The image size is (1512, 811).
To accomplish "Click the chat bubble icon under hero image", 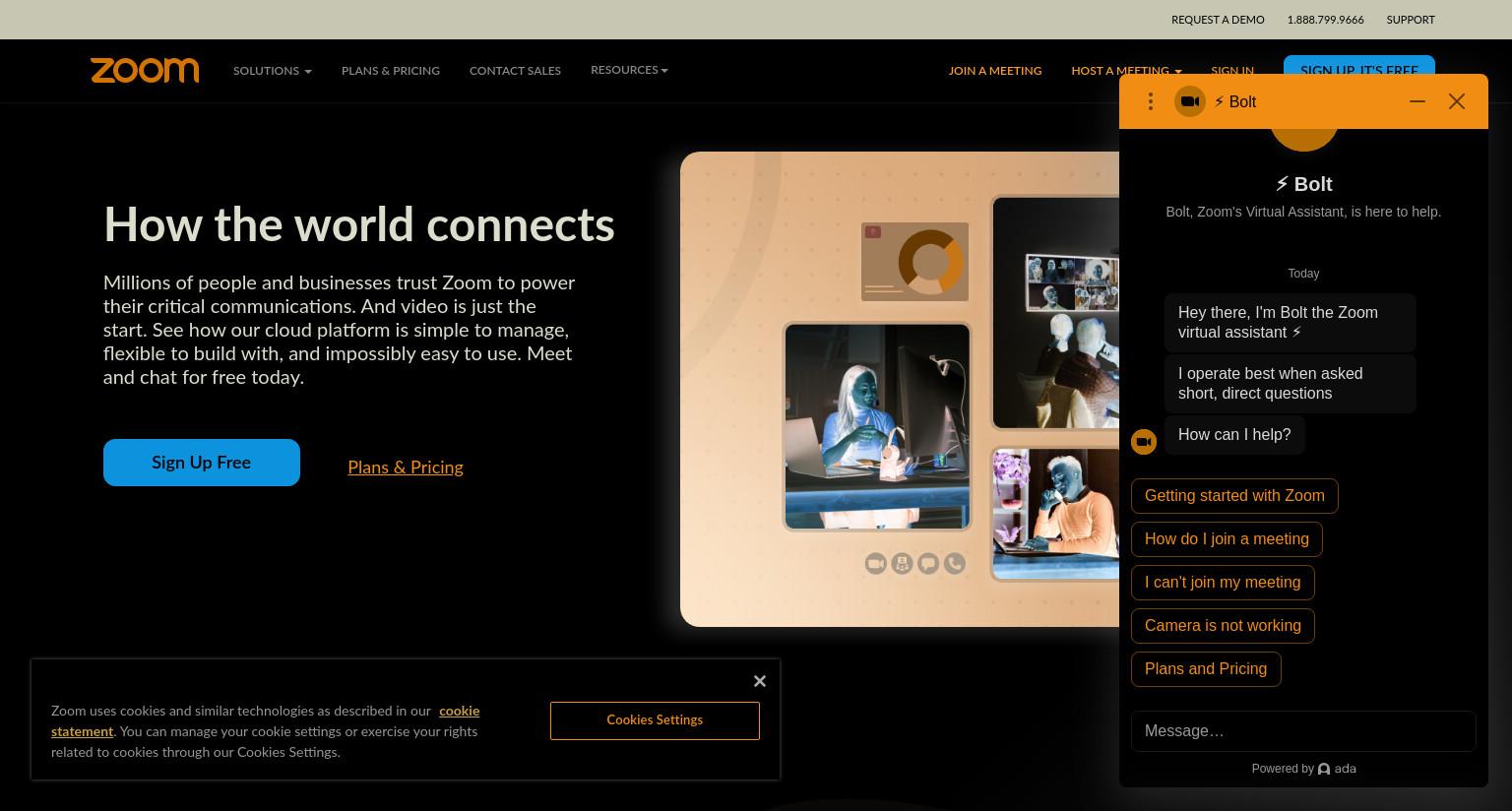I will point(928,563).
